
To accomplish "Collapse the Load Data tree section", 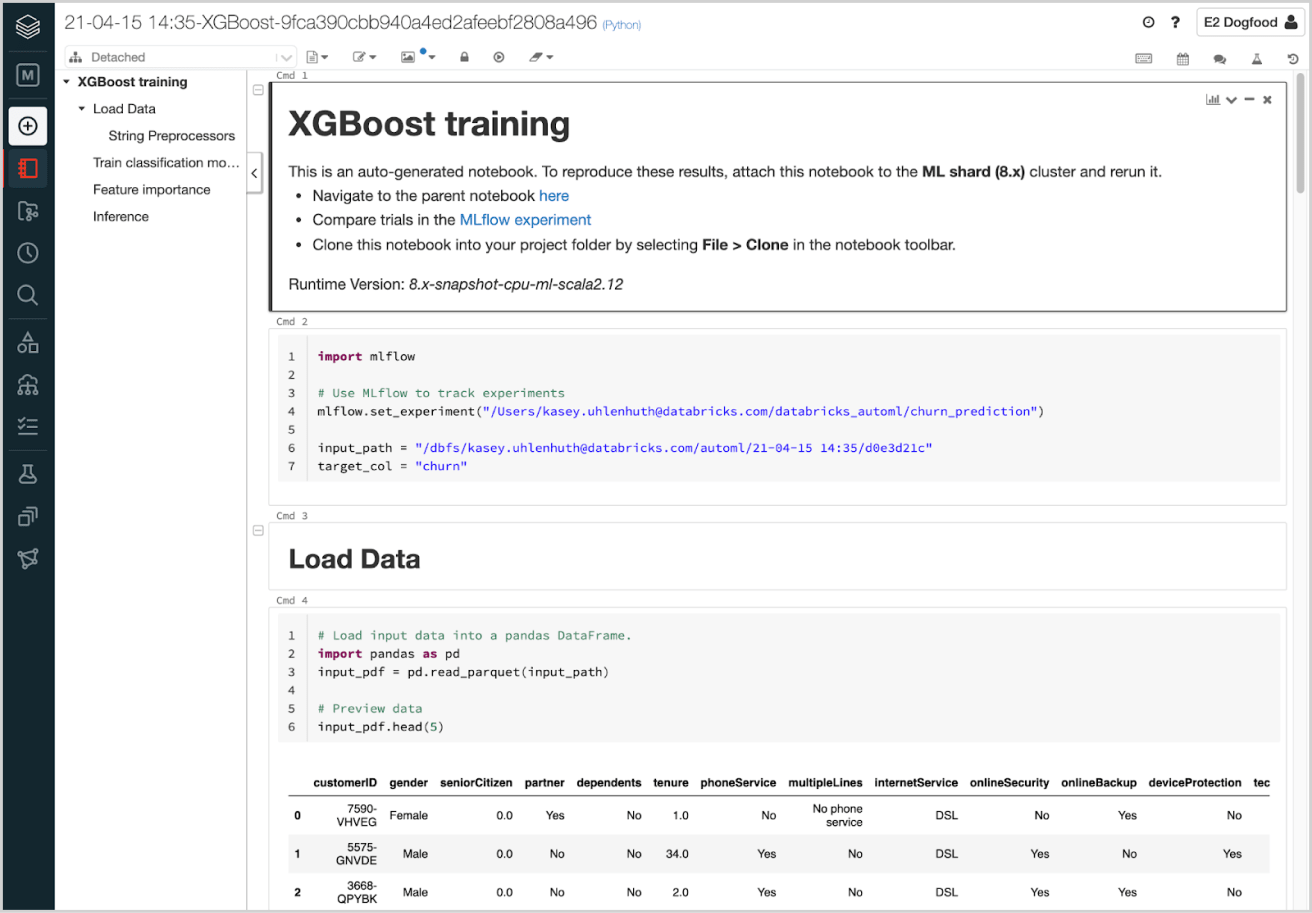I will coord(82,109).
